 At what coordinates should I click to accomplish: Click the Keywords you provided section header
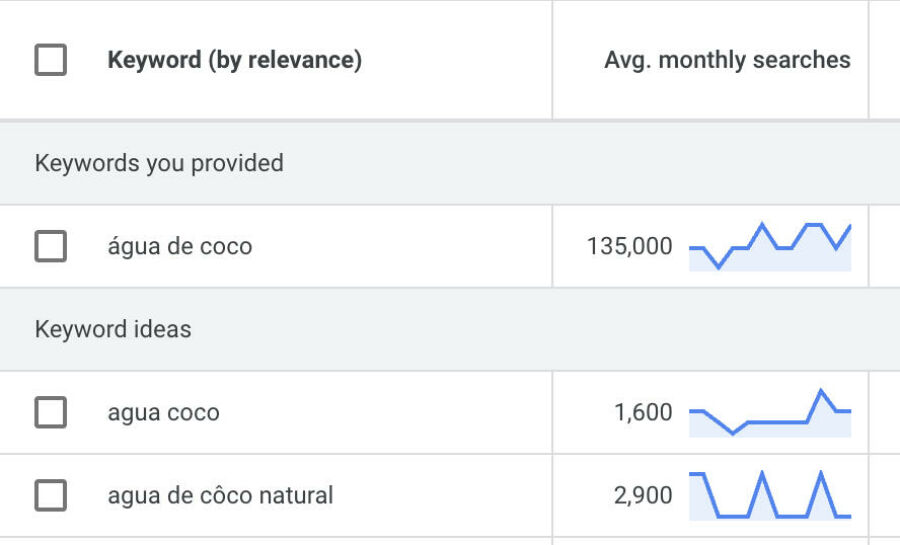[x=159, y=163]
